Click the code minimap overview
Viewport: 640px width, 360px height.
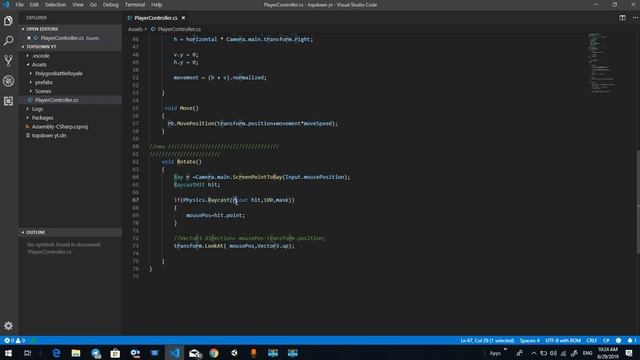pos(602,63)
